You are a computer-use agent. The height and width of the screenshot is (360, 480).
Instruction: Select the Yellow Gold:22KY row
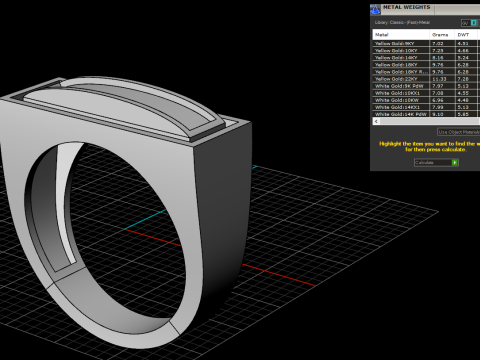(426, 79)
